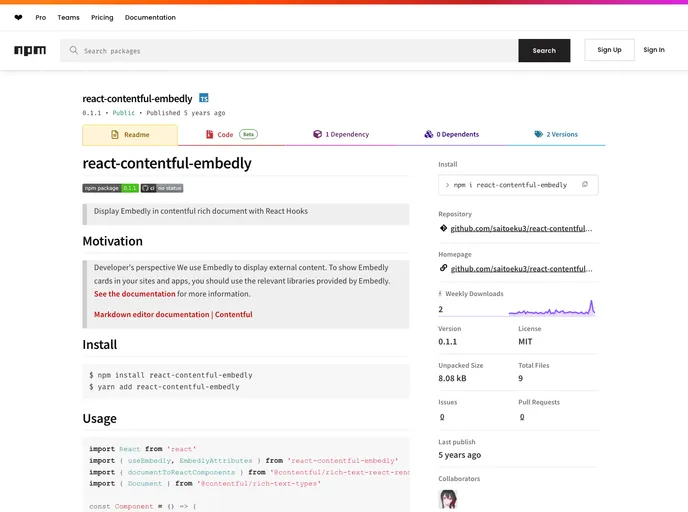Click the Code tab red file icon
Viewport: 688px width, 512px height.
click(x=210, y=134)
